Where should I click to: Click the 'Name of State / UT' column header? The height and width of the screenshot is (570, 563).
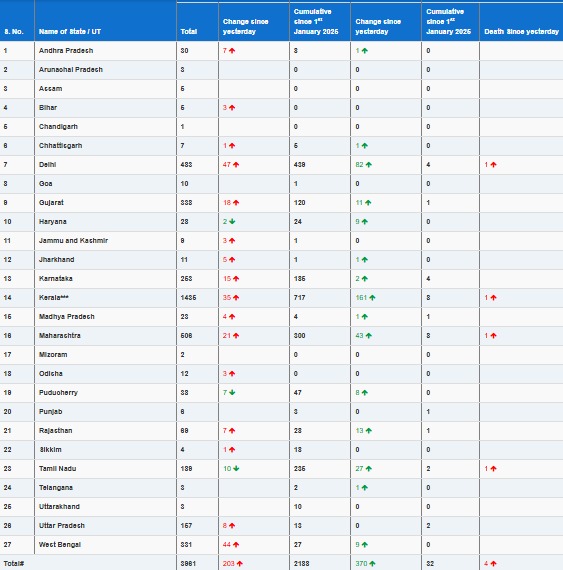click(x=70, y=32)
